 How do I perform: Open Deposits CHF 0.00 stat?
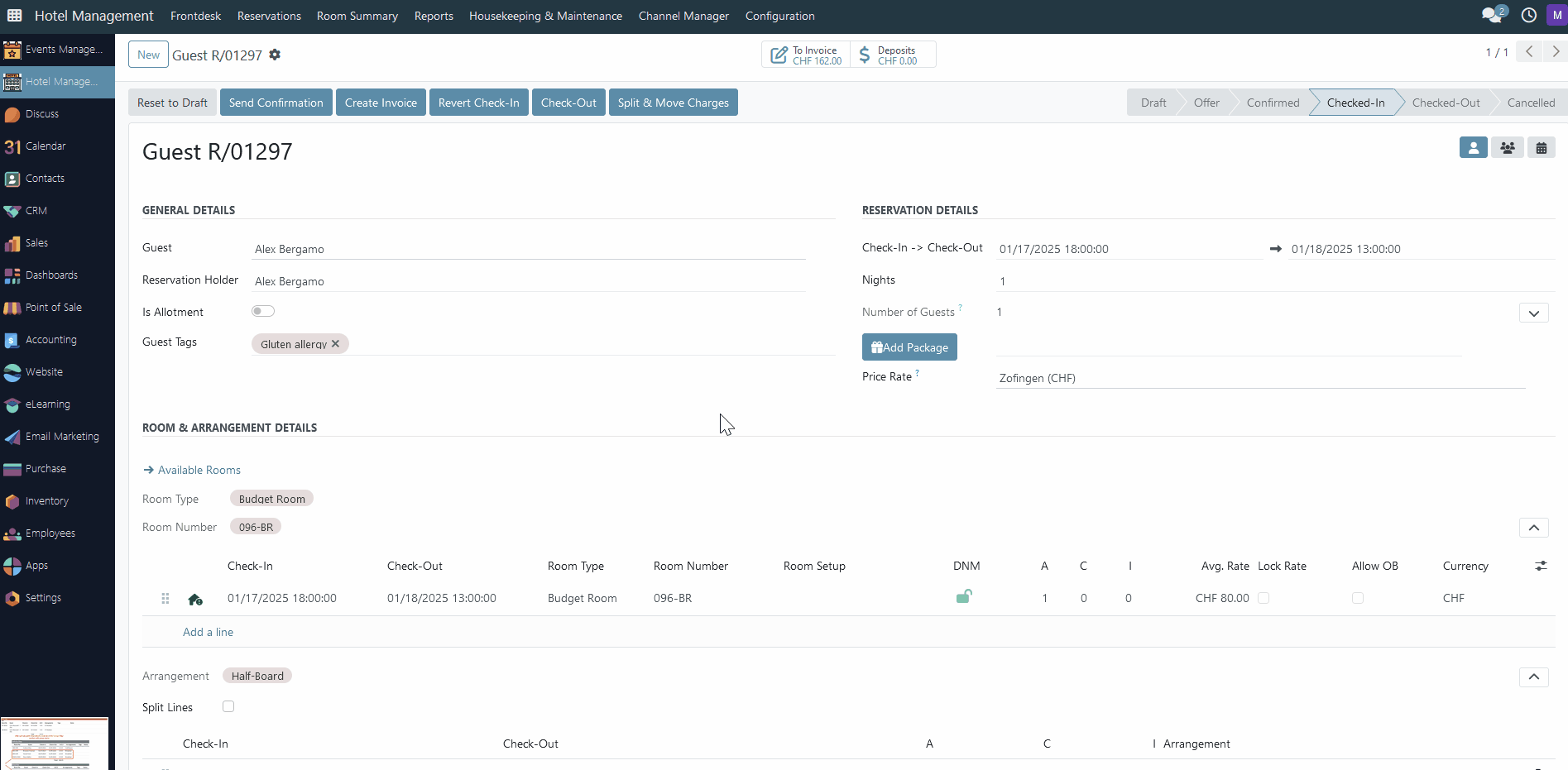(x=893, y=55)
